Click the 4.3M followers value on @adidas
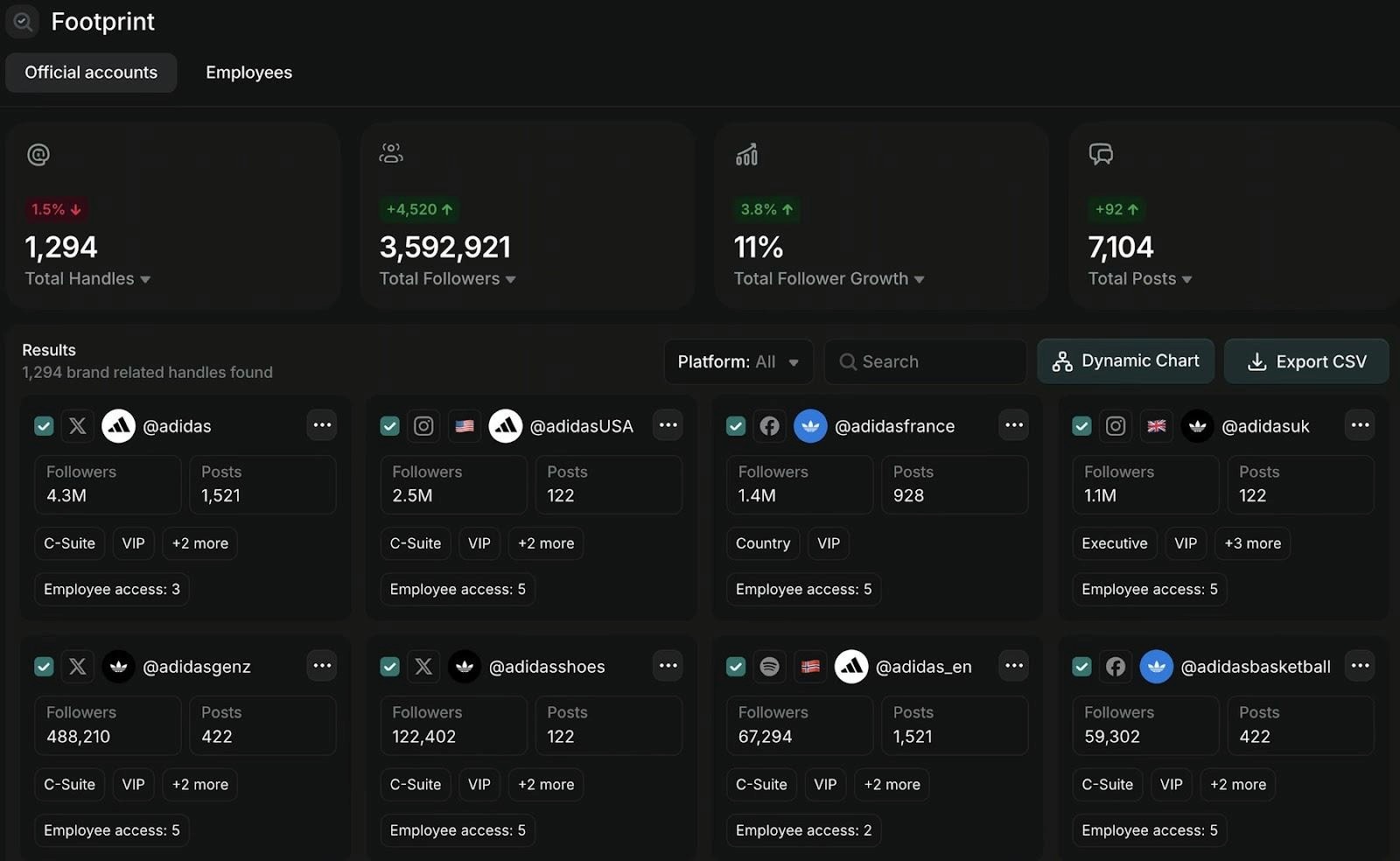This screenshot has width=1400, height=861. click(x=66, y=496)
